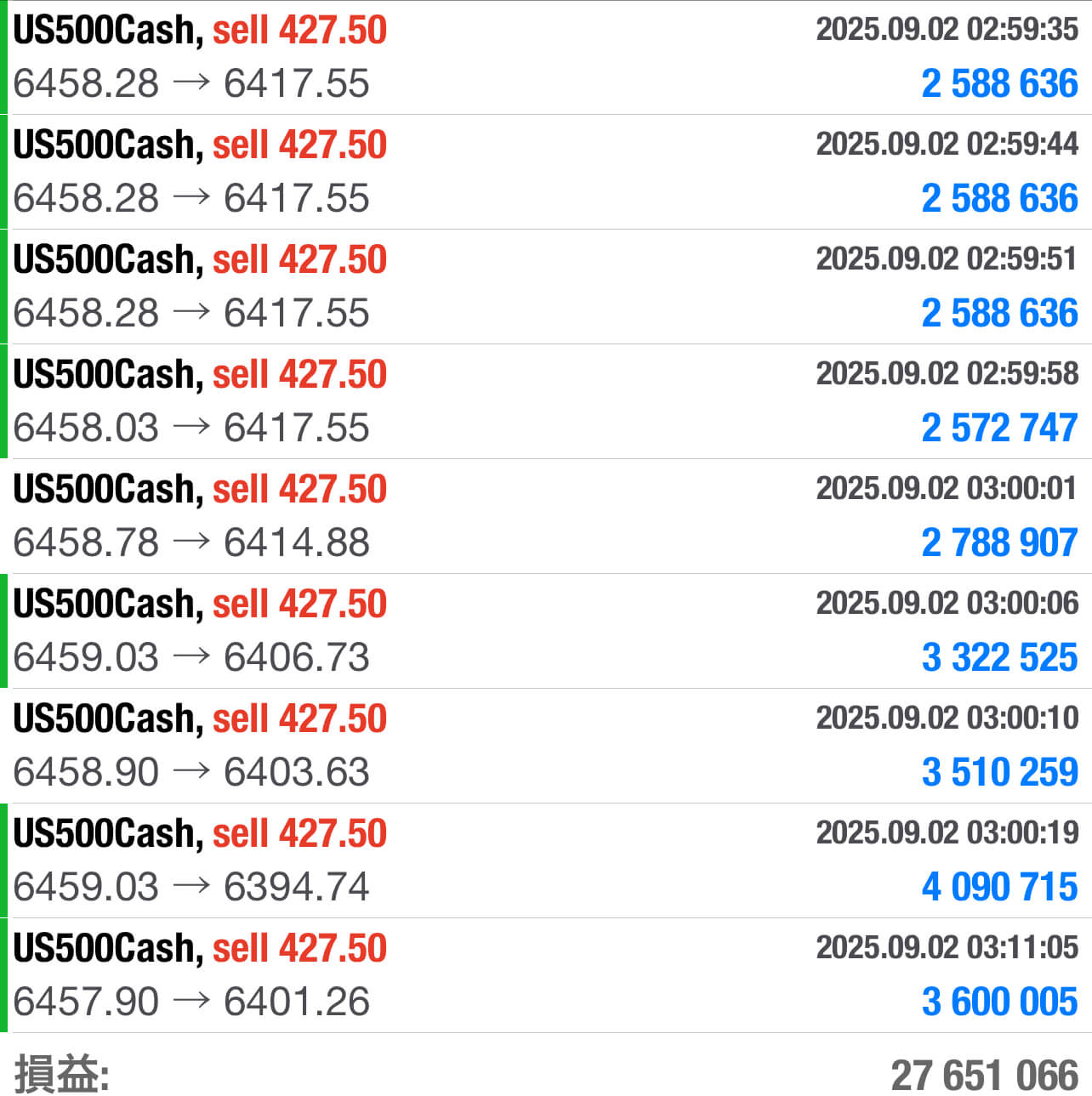Click price range 6458.90 → 6403.63

[191, 772]
